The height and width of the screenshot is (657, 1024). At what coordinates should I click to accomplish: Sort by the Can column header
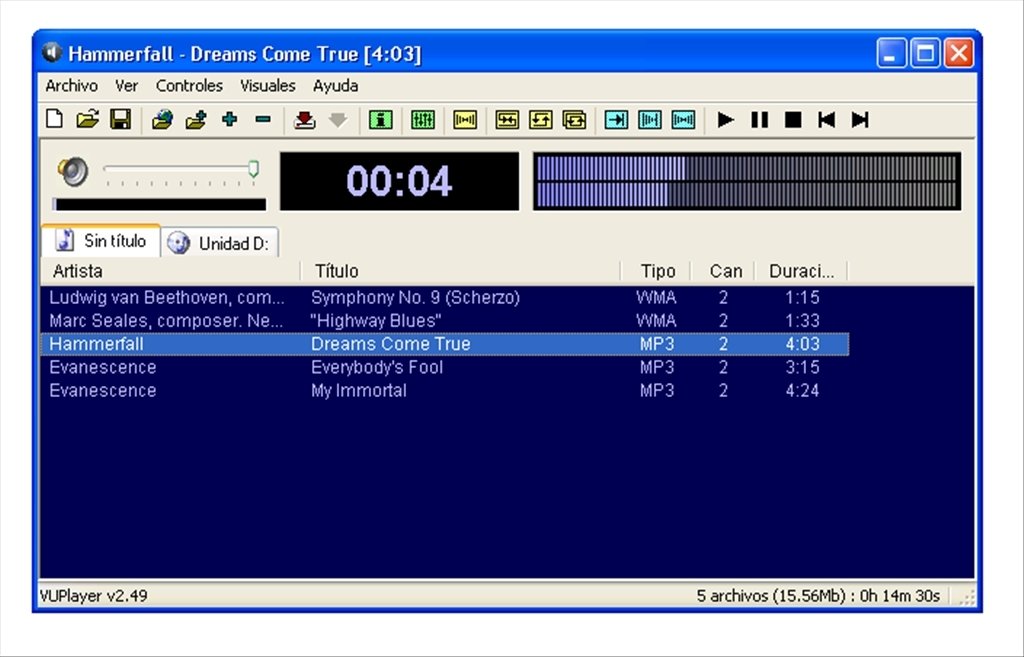pyautogui.click(x=723, y=271)
